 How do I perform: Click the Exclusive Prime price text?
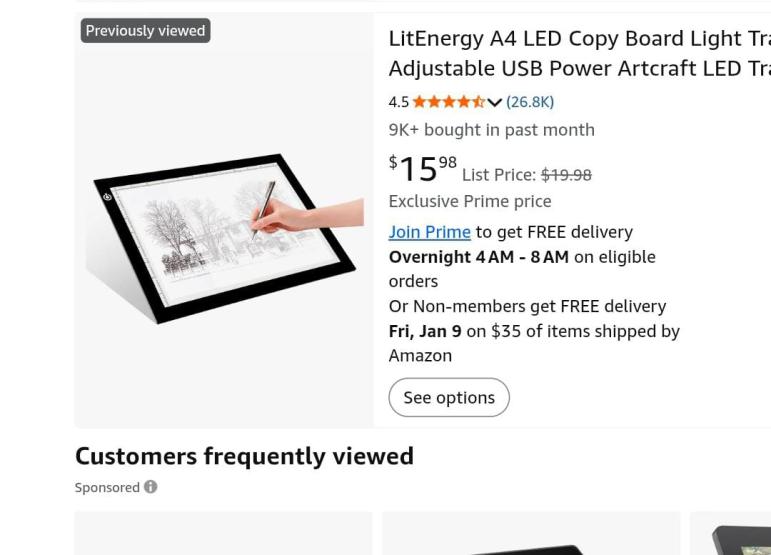[469, 201]
